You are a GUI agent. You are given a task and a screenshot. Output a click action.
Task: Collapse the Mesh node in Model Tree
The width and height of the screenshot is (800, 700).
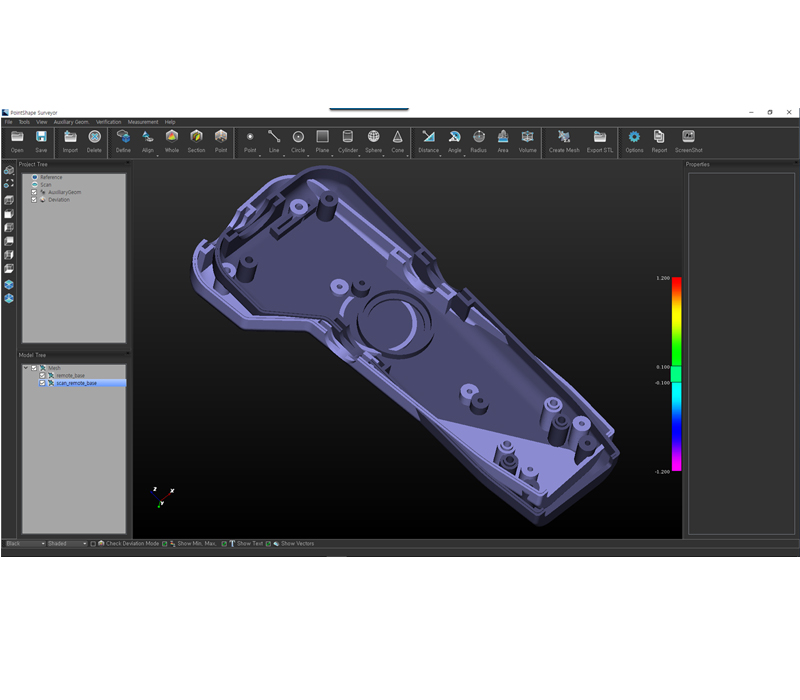(x=26, y=368)
